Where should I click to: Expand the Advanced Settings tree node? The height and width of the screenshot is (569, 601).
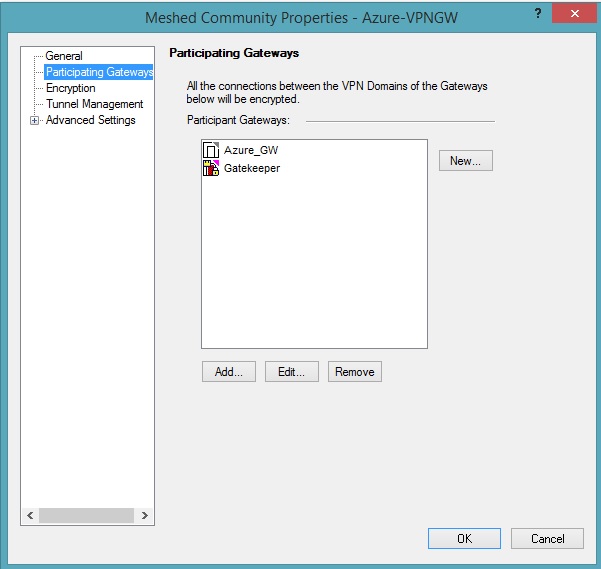(34, 120)
